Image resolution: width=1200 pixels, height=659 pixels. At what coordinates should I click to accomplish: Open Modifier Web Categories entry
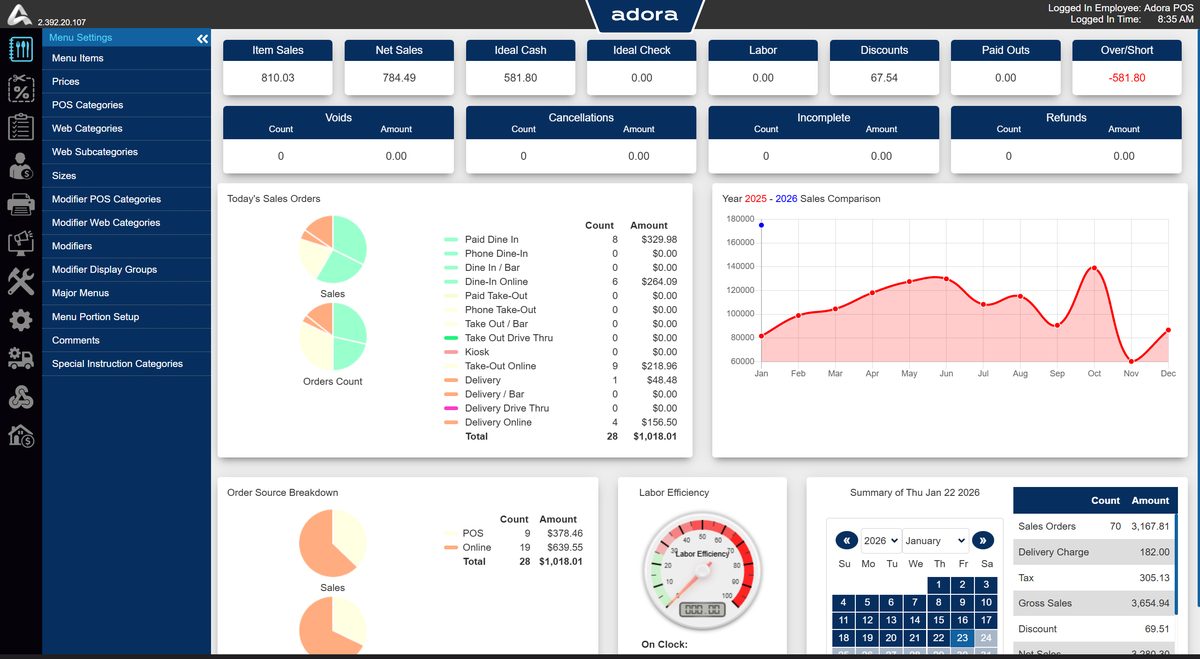126,222
